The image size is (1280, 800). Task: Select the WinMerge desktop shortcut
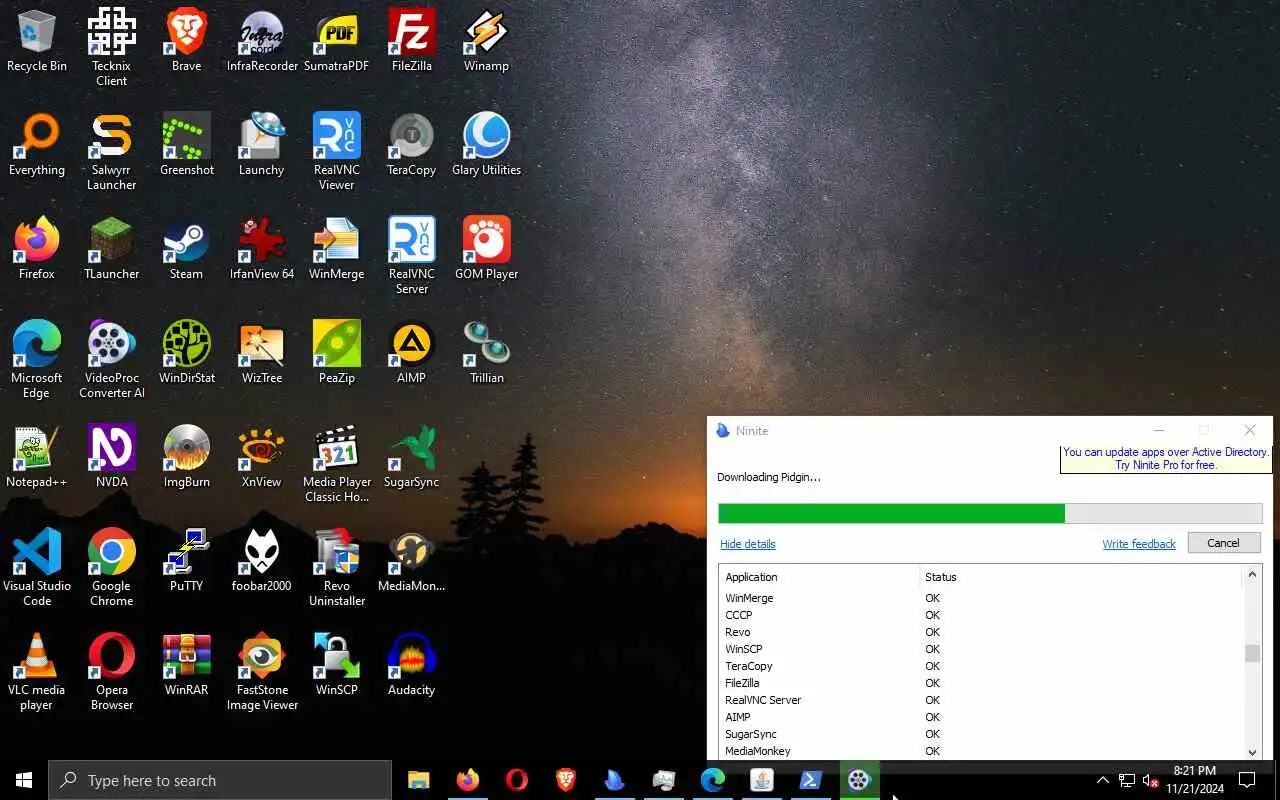[337, 249]
